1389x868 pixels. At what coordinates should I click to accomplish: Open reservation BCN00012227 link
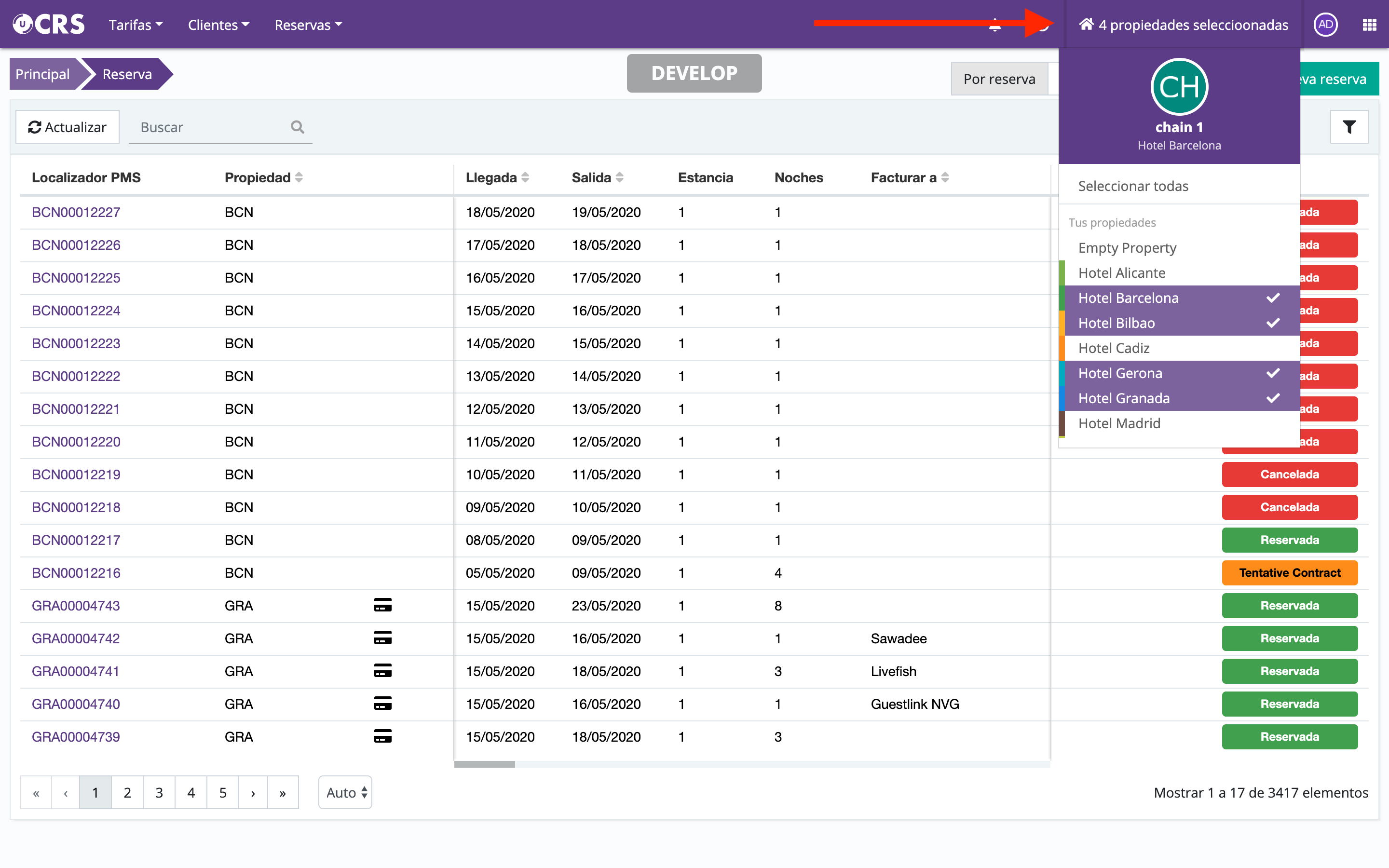click(76, 212)
